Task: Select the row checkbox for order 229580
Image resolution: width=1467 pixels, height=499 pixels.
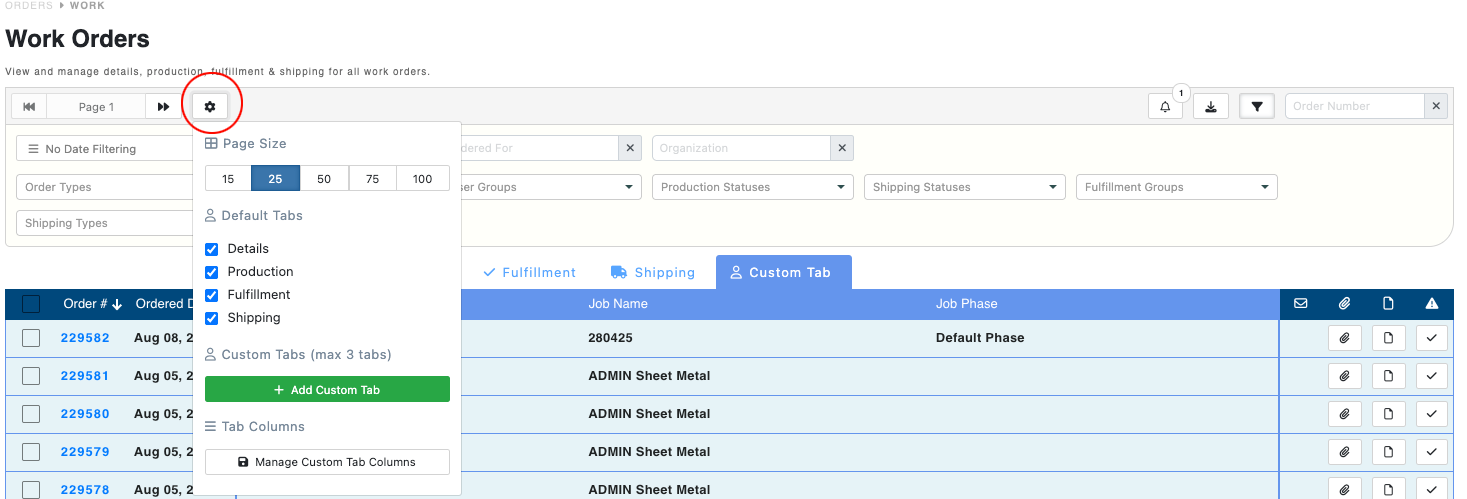Action: [31, 414]
